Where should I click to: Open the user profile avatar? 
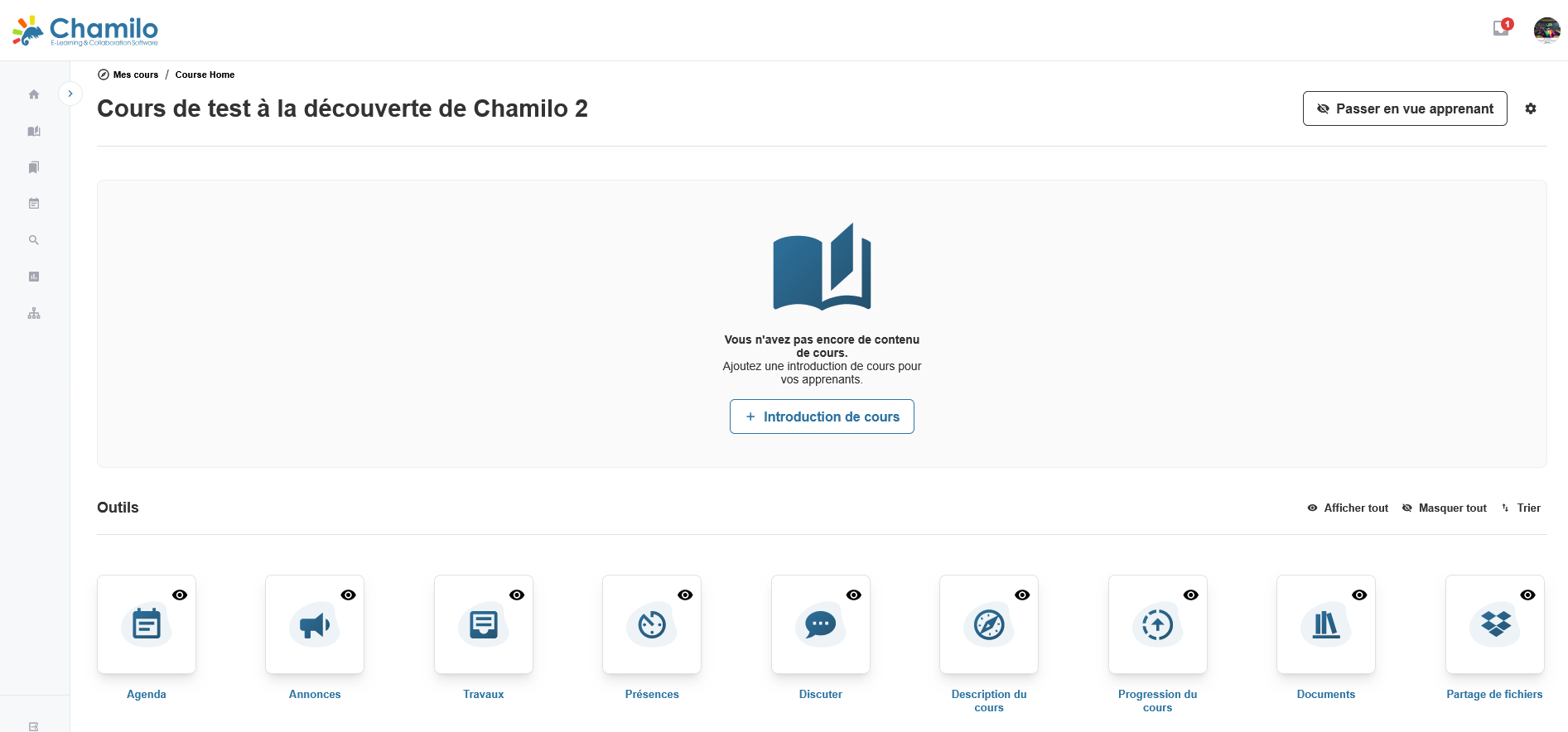click(1546, 31)
